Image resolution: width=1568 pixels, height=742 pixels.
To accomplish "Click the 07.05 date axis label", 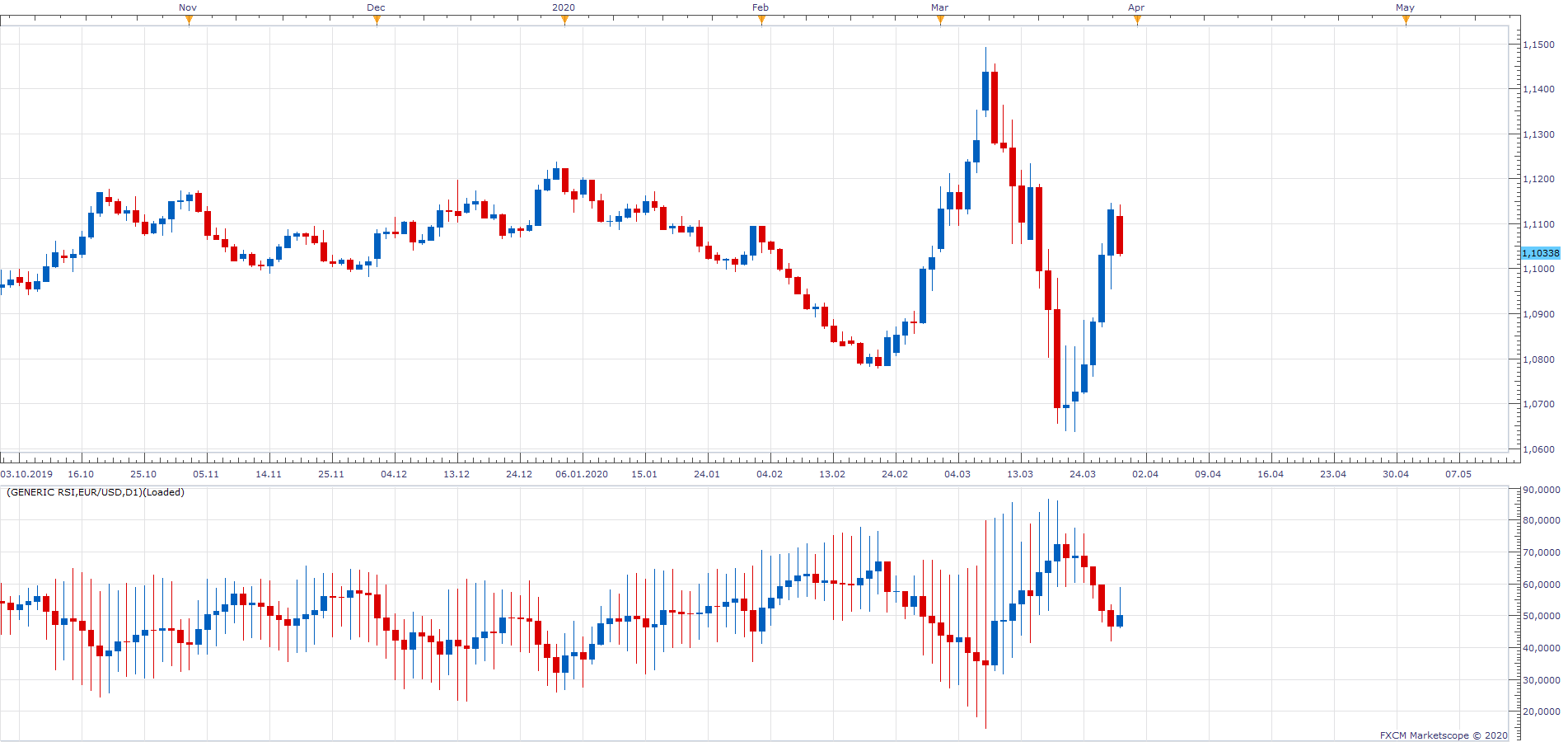I will [1458, 474].
